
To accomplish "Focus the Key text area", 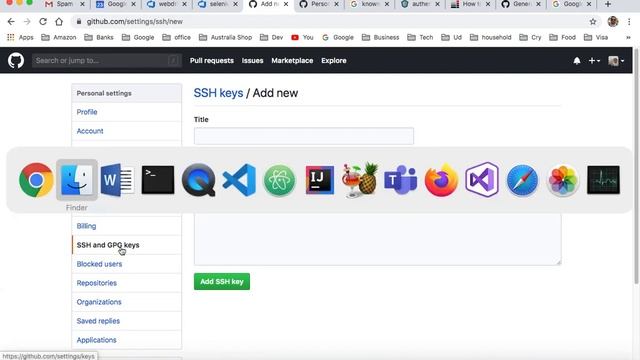I will click(378, 240).
